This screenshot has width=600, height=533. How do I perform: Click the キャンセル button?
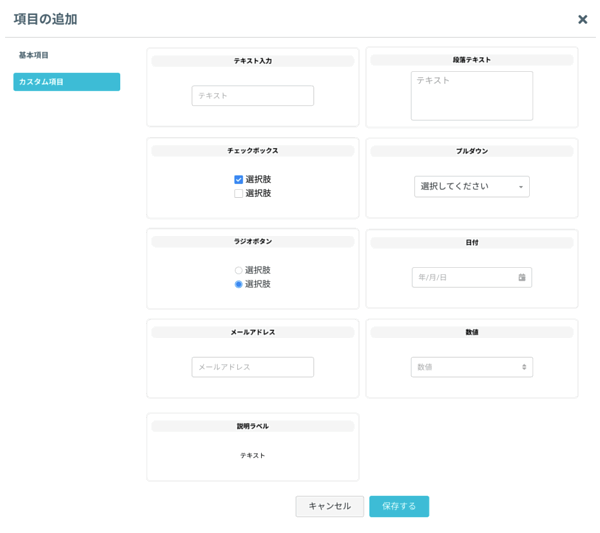[329, 506]
